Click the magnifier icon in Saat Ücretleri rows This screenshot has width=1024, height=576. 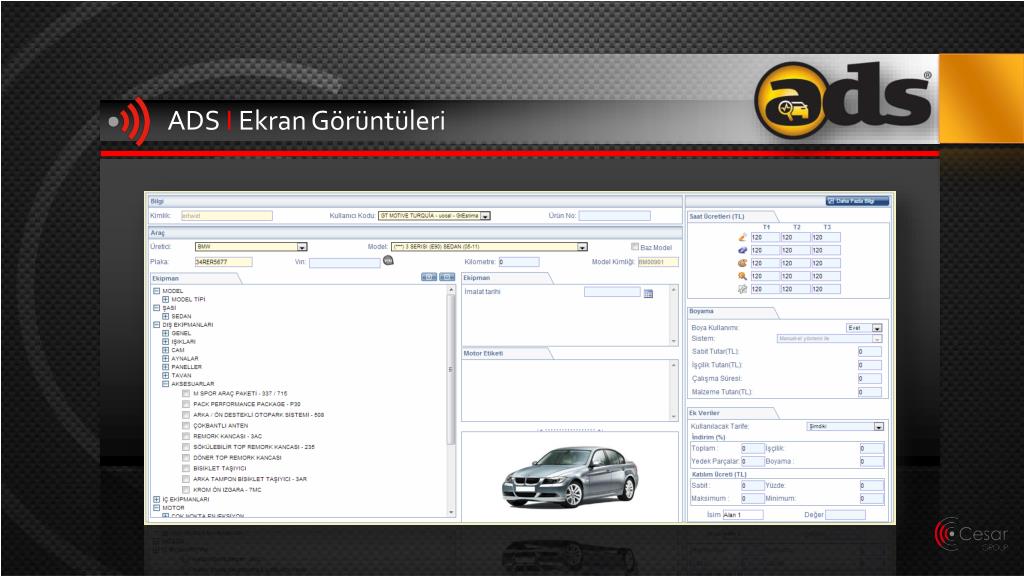pos(742,276)
